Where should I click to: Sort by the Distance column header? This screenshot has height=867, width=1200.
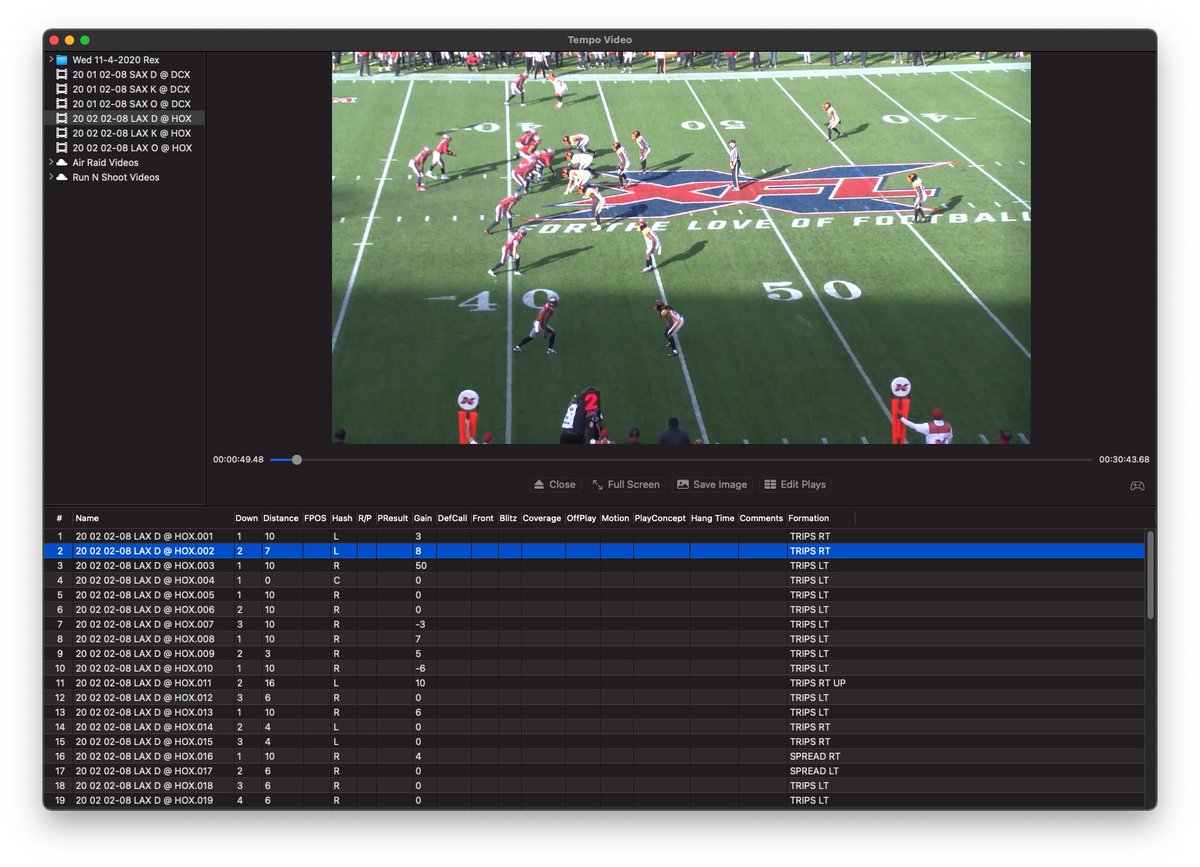(x=281, y=518)
